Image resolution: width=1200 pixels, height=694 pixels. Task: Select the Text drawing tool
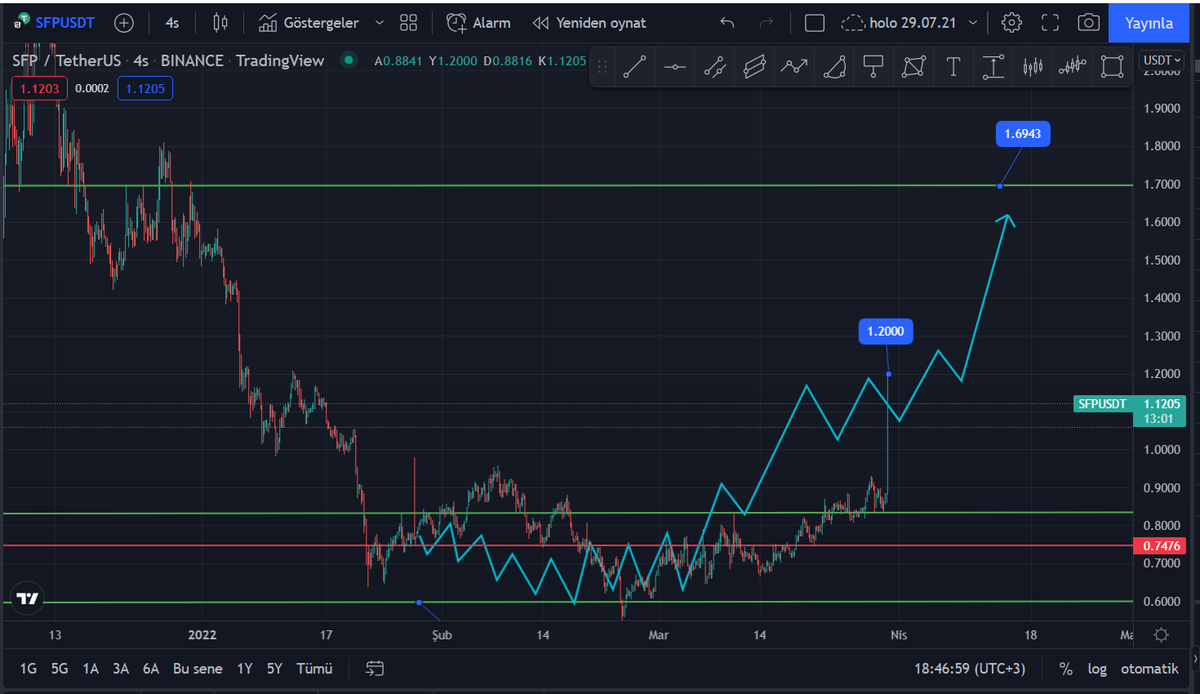click(x=953, y=67)
